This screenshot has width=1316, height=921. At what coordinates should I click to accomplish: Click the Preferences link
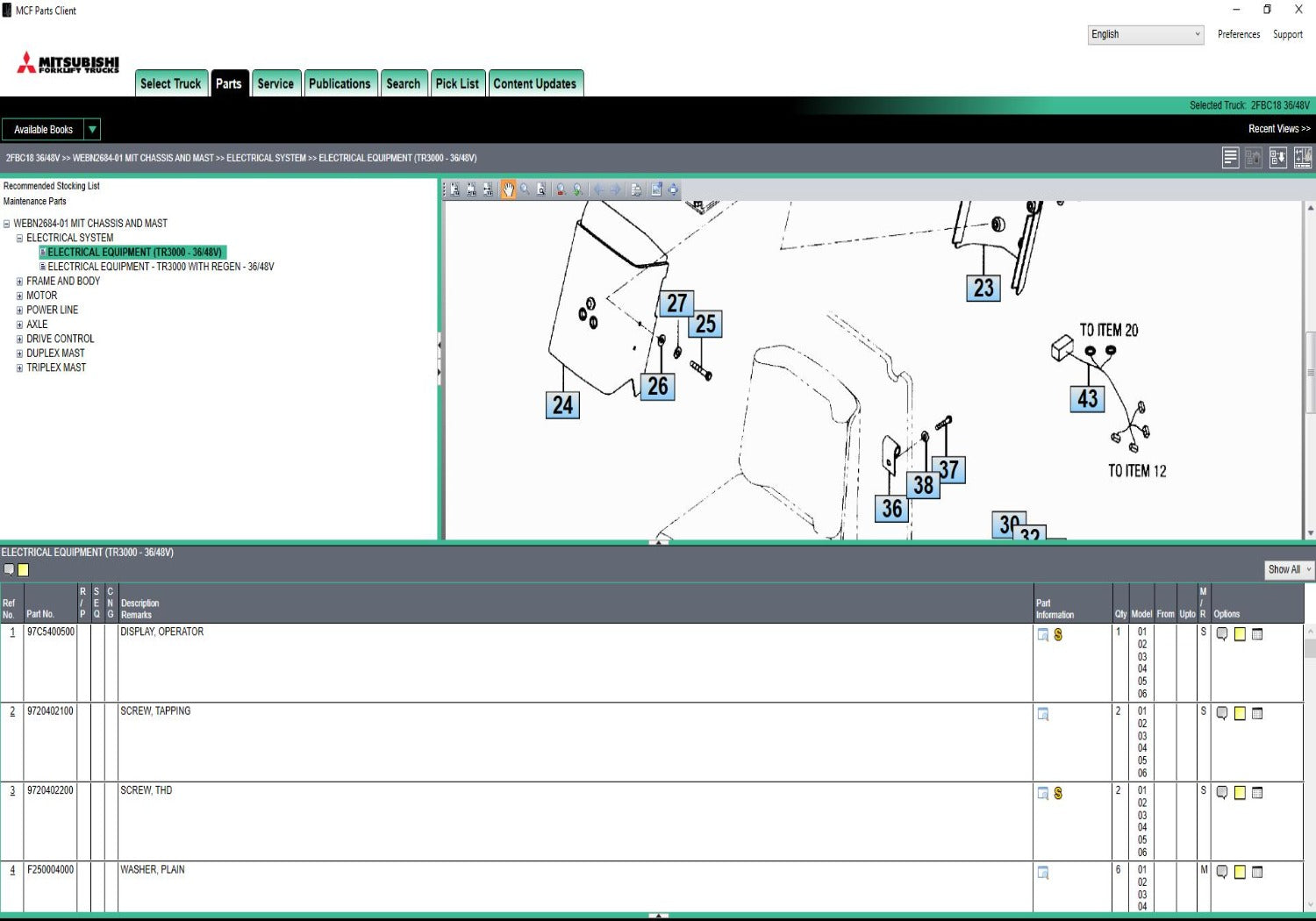(x=1238, y=34)
